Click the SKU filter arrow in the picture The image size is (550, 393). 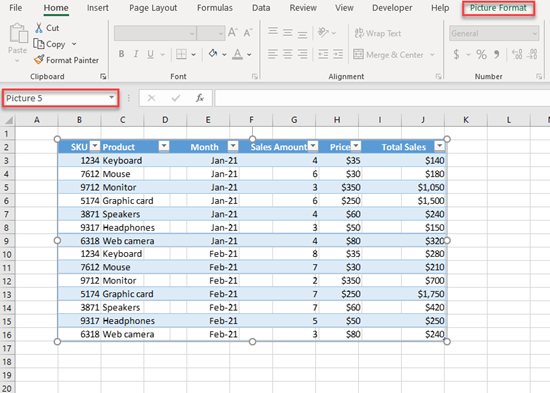point(95,146)
